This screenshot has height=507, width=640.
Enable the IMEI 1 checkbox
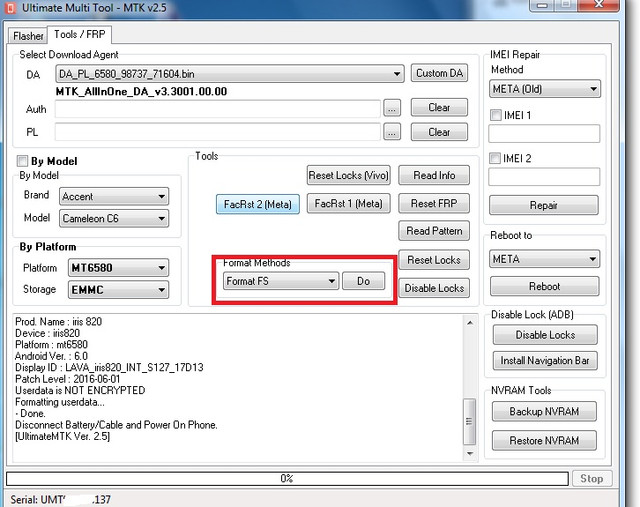(496, 115)
